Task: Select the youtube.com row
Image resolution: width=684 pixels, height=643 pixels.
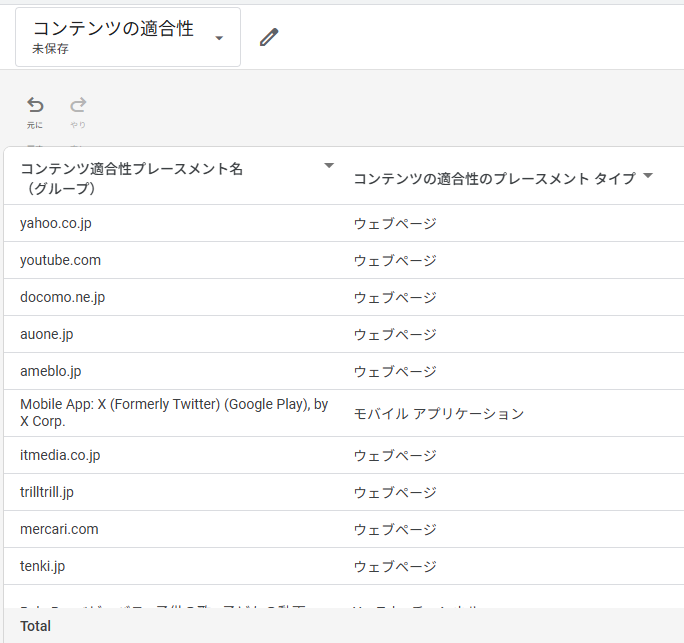Action: pos(344,260)
